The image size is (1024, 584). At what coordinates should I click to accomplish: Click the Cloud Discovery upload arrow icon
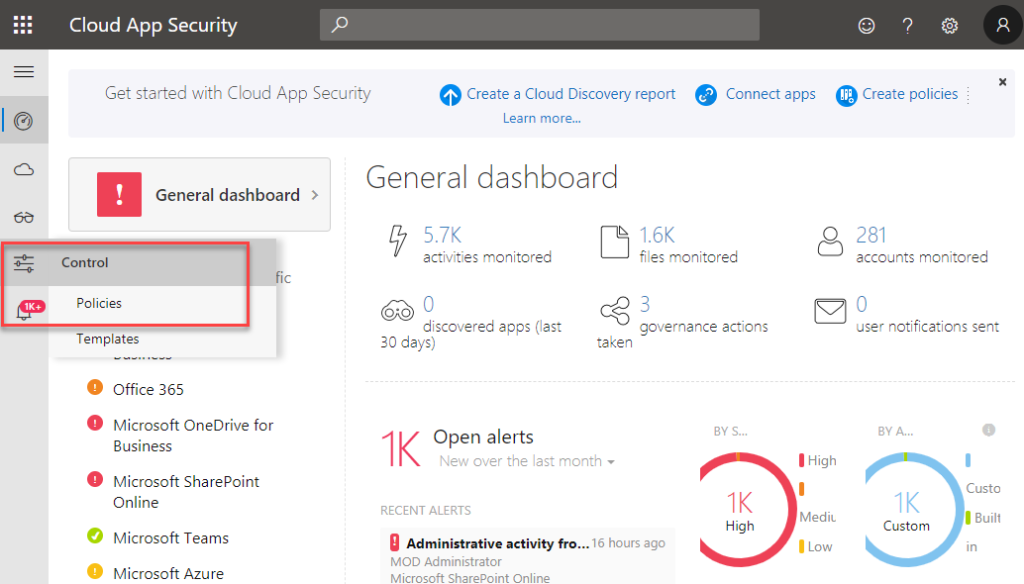pos(450,95)
